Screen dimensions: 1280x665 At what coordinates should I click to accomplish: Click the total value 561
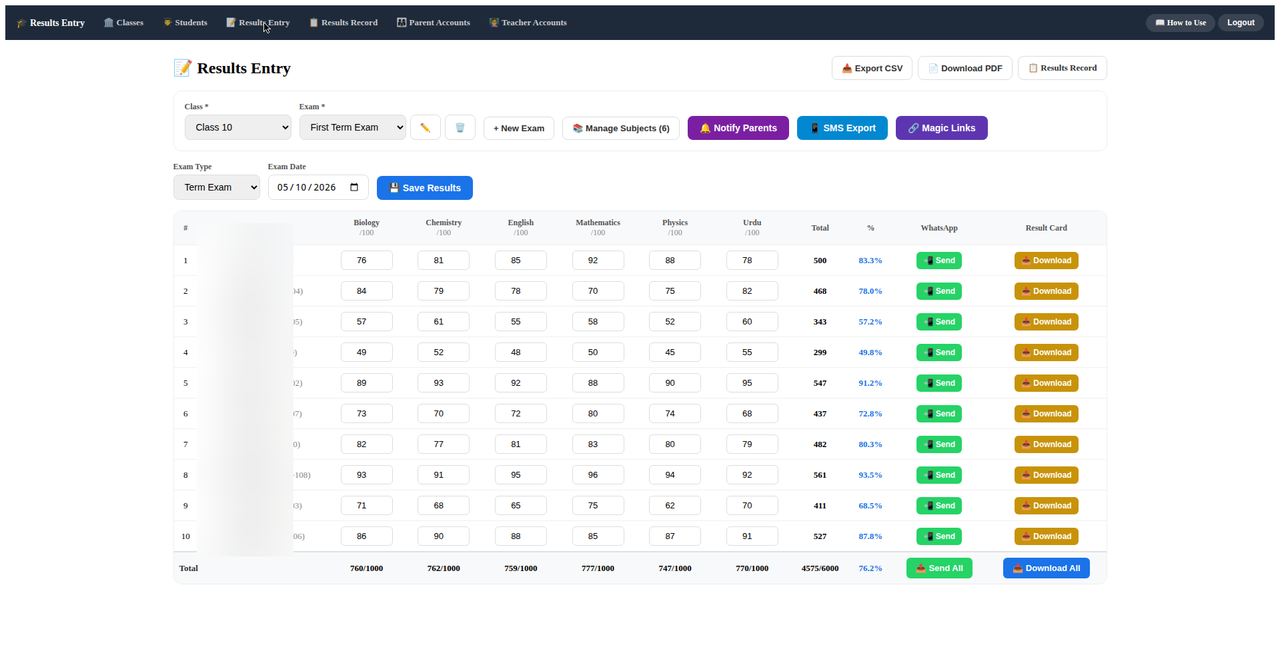point(820,475)
